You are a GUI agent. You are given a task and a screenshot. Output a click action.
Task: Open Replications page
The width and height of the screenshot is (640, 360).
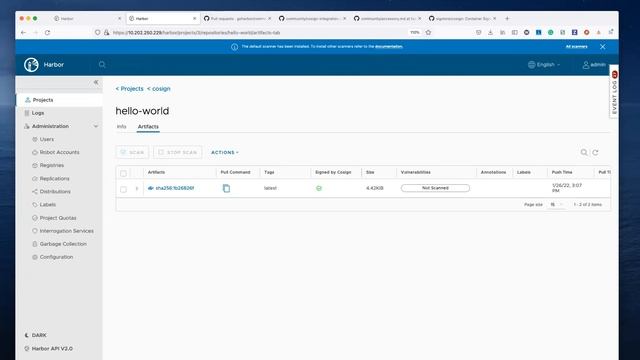pos(54,178)
